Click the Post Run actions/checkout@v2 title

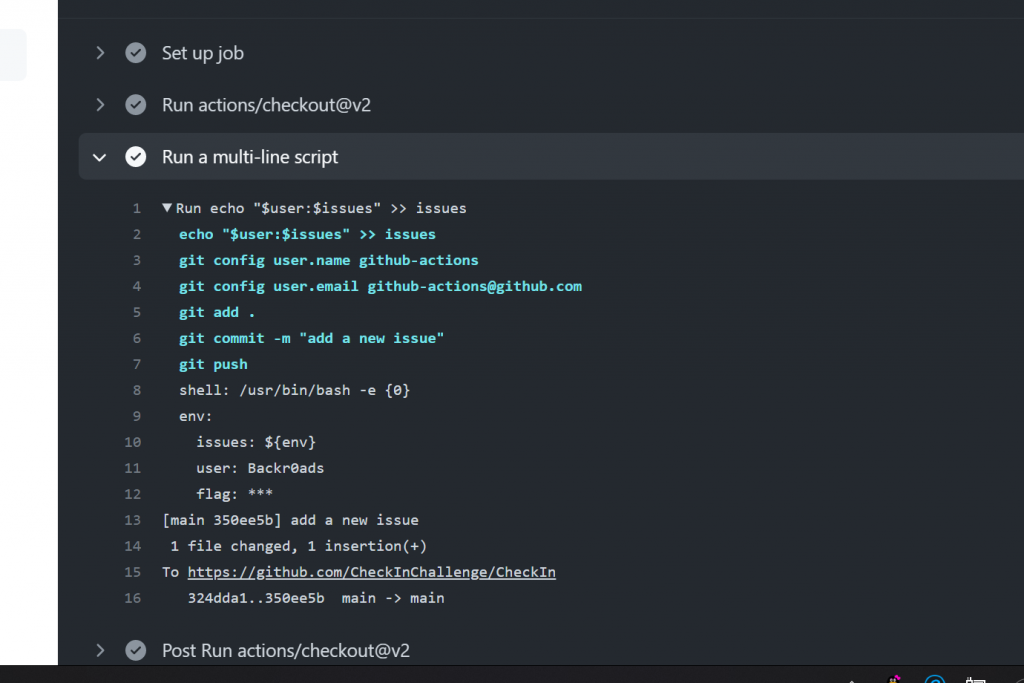(285, 651)
